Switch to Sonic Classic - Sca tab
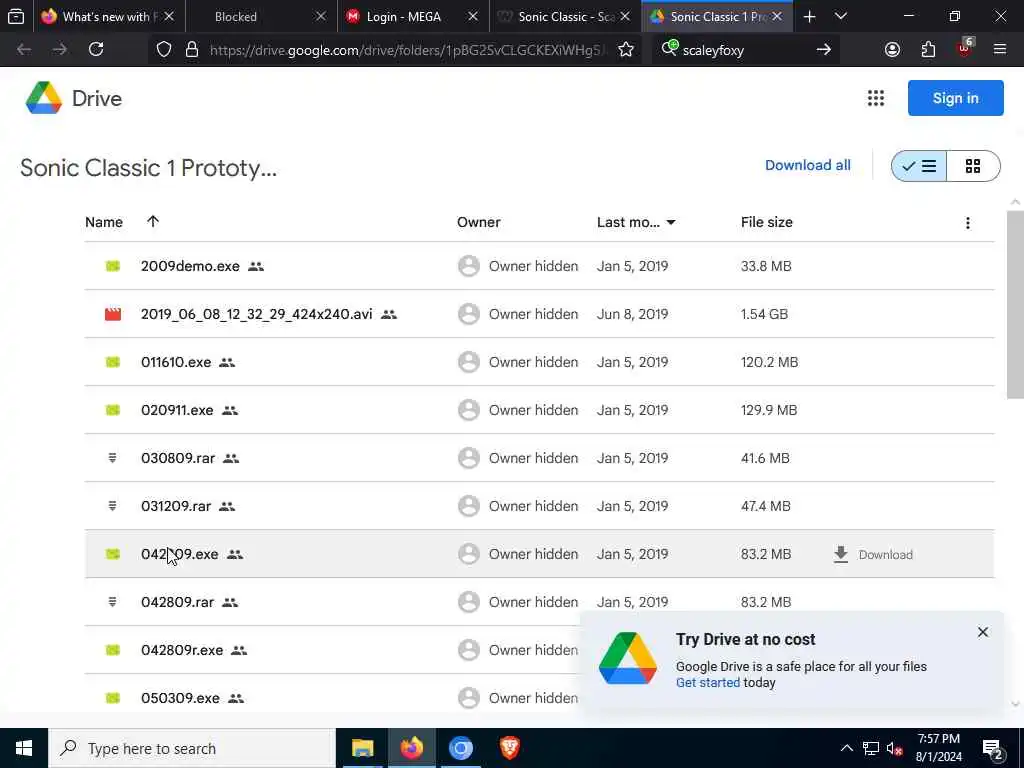Viewport: 1024px width, 768px height. pos(566,16)
